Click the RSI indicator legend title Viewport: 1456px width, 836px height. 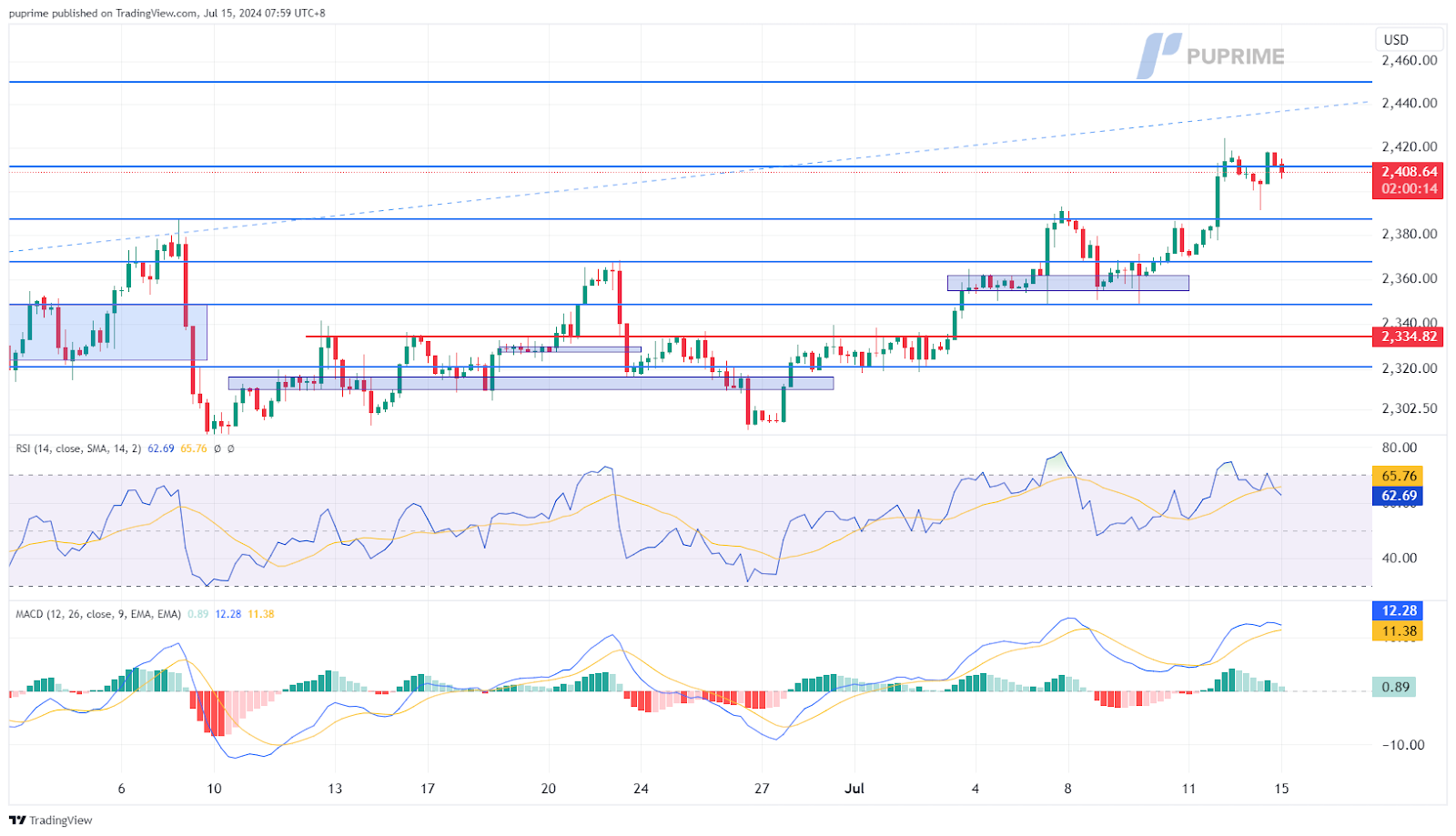[x=78, y=448]
